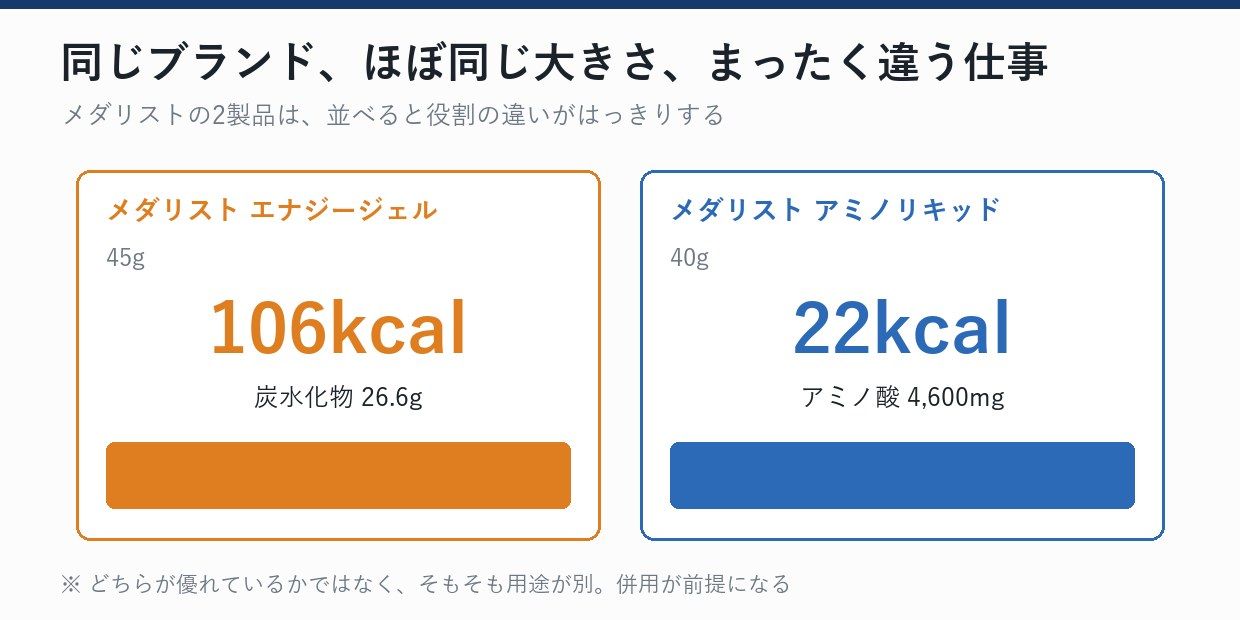This screenshot has width=1240, height=620.
Task: Click the dark navy top banner strip
Action: click(x=620, y=4)
